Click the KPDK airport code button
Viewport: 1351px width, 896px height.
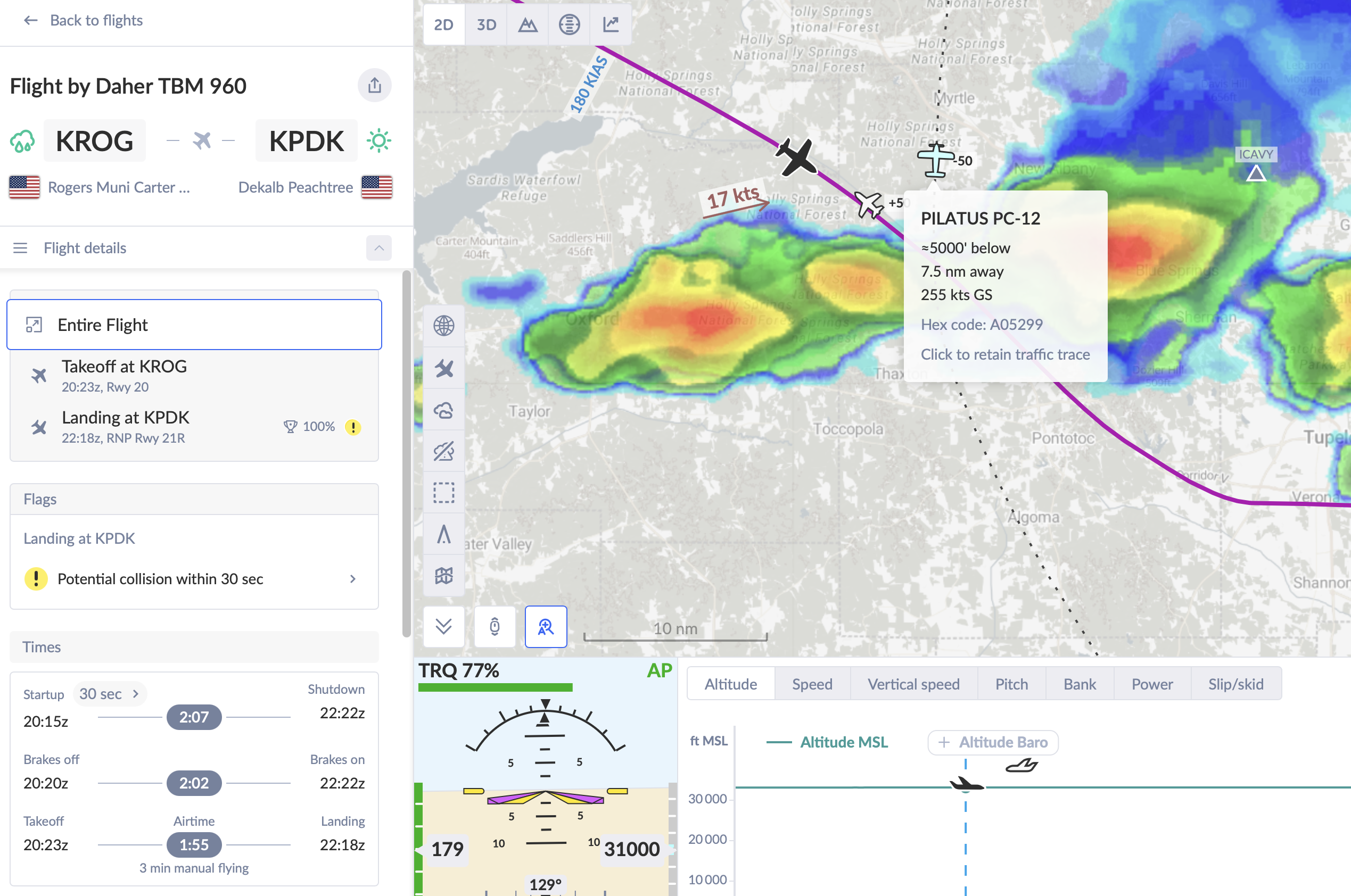[x=307, y=140]
